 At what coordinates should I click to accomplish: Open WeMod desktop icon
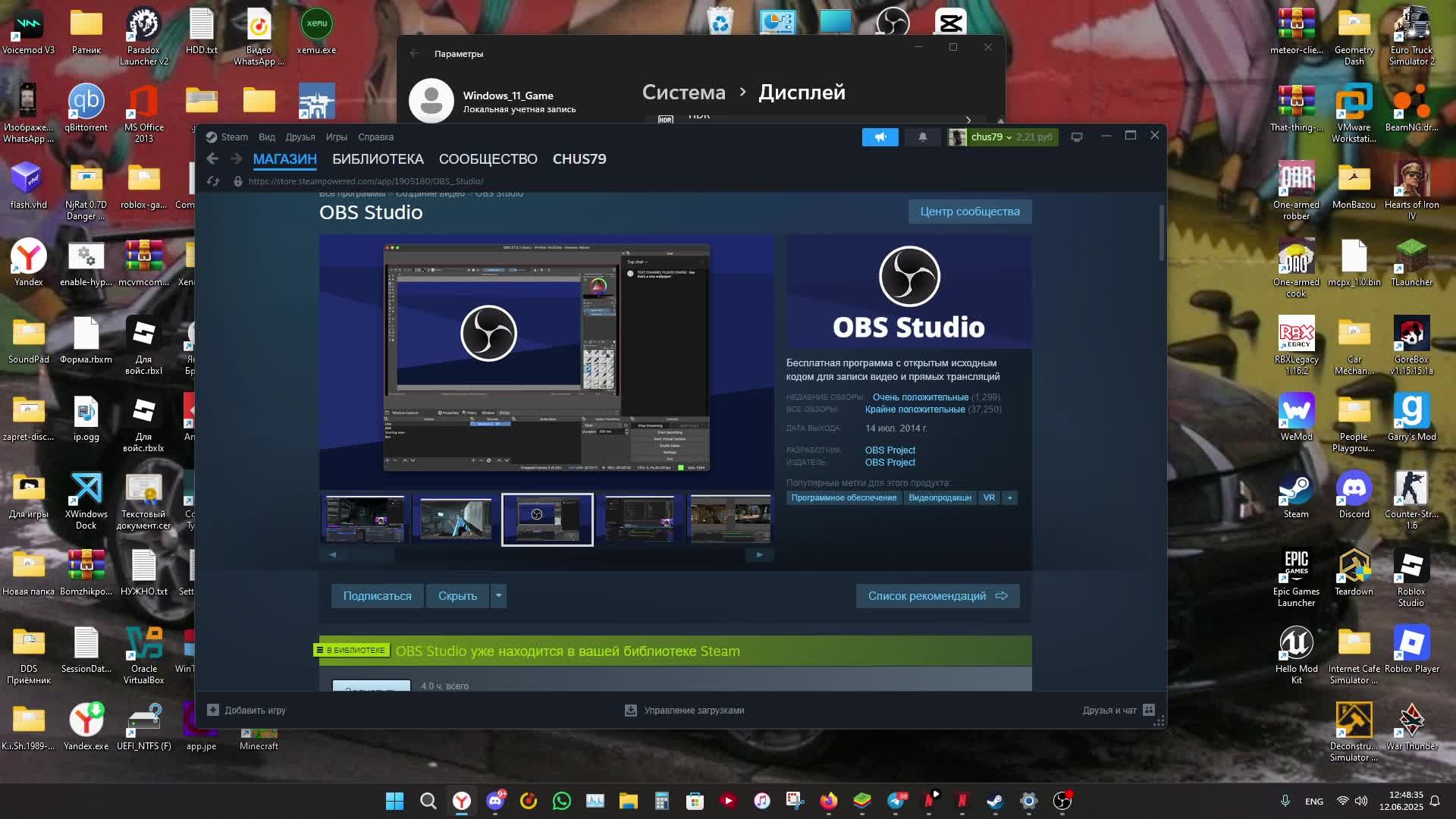(1296, 418)
